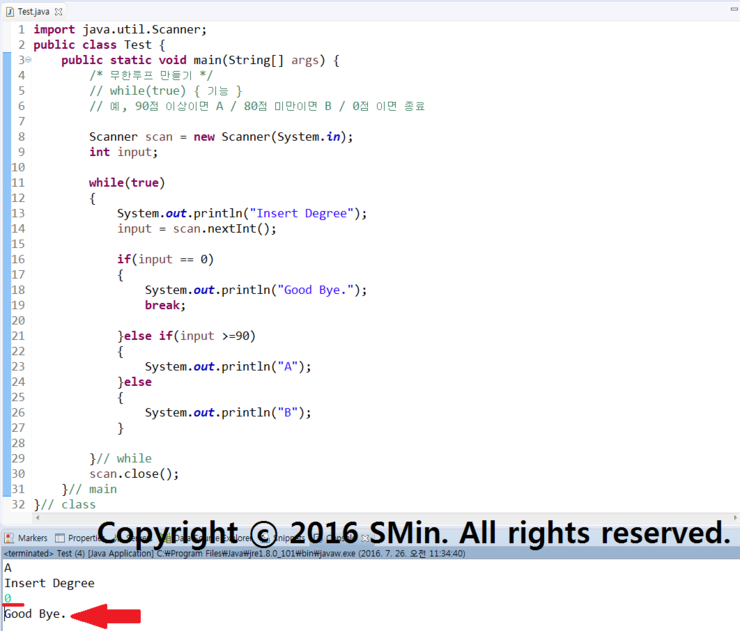The image size is (740, 631).
Task: Click the 'break;' statement
Action: tap(165, 305)
